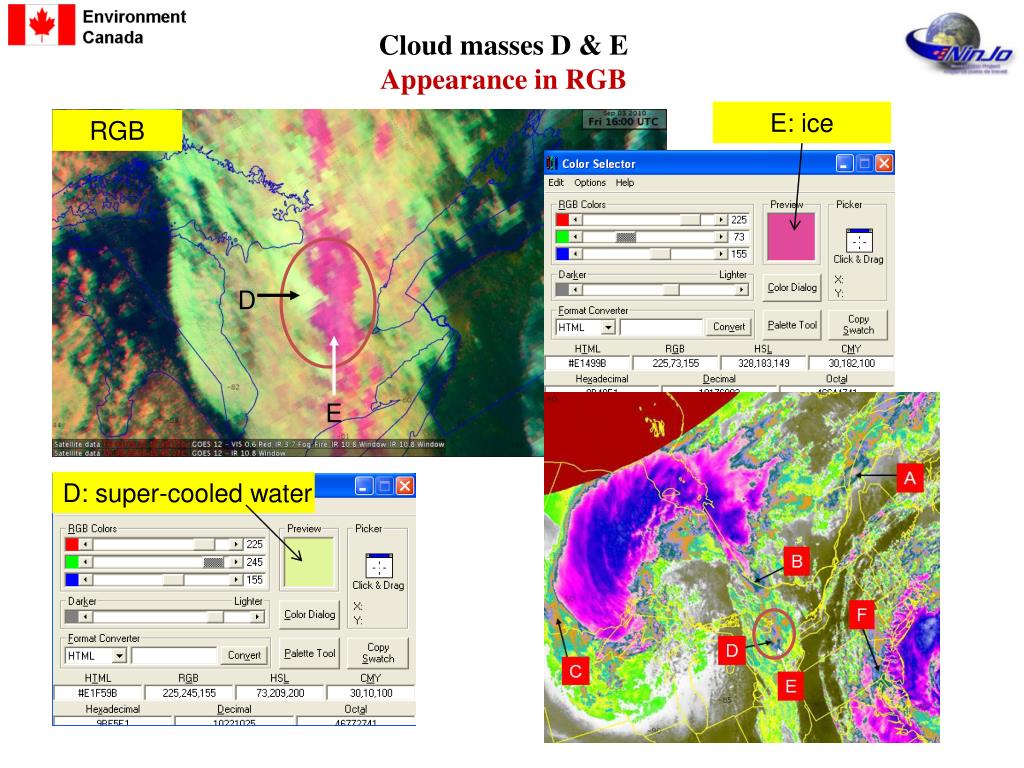Click the Convert button in the D: super-cooled water window
This screenshot has height=768, width=1024.
pos(244,655)
